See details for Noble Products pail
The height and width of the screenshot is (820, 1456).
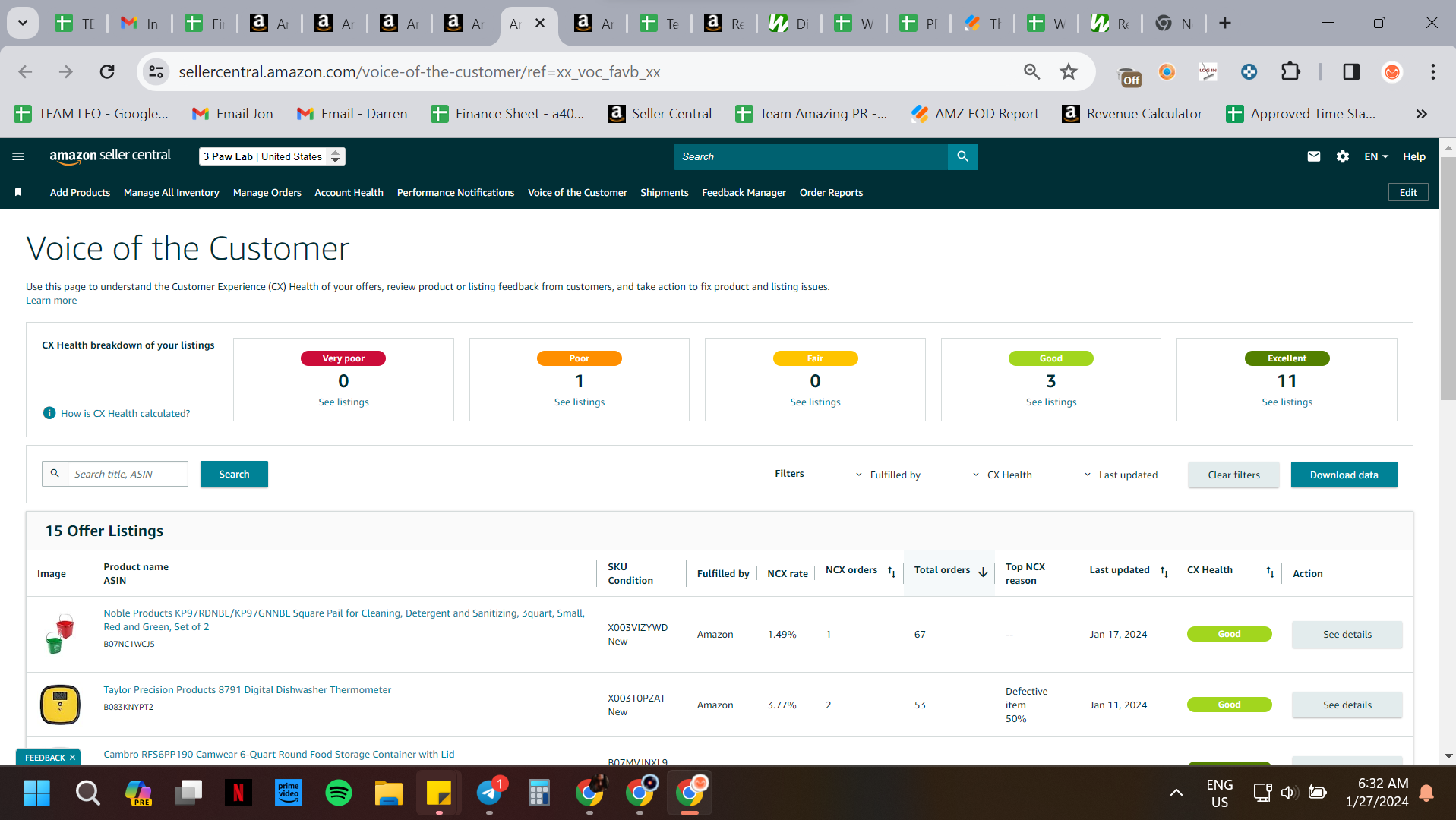pos(1347,635)
